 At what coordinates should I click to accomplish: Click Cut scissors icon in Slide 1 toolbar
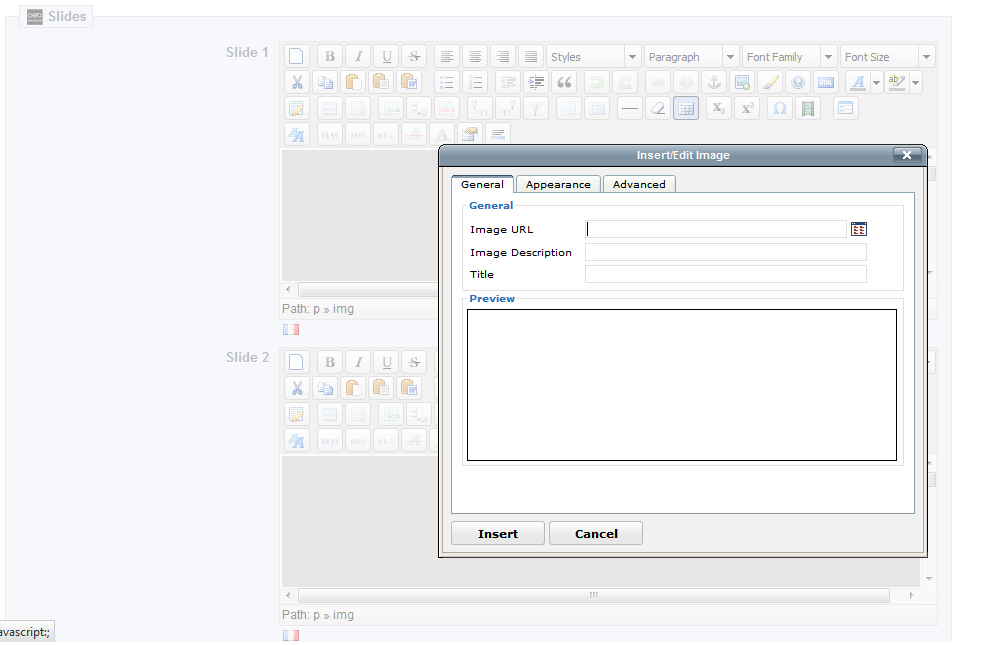click(296, 82)
